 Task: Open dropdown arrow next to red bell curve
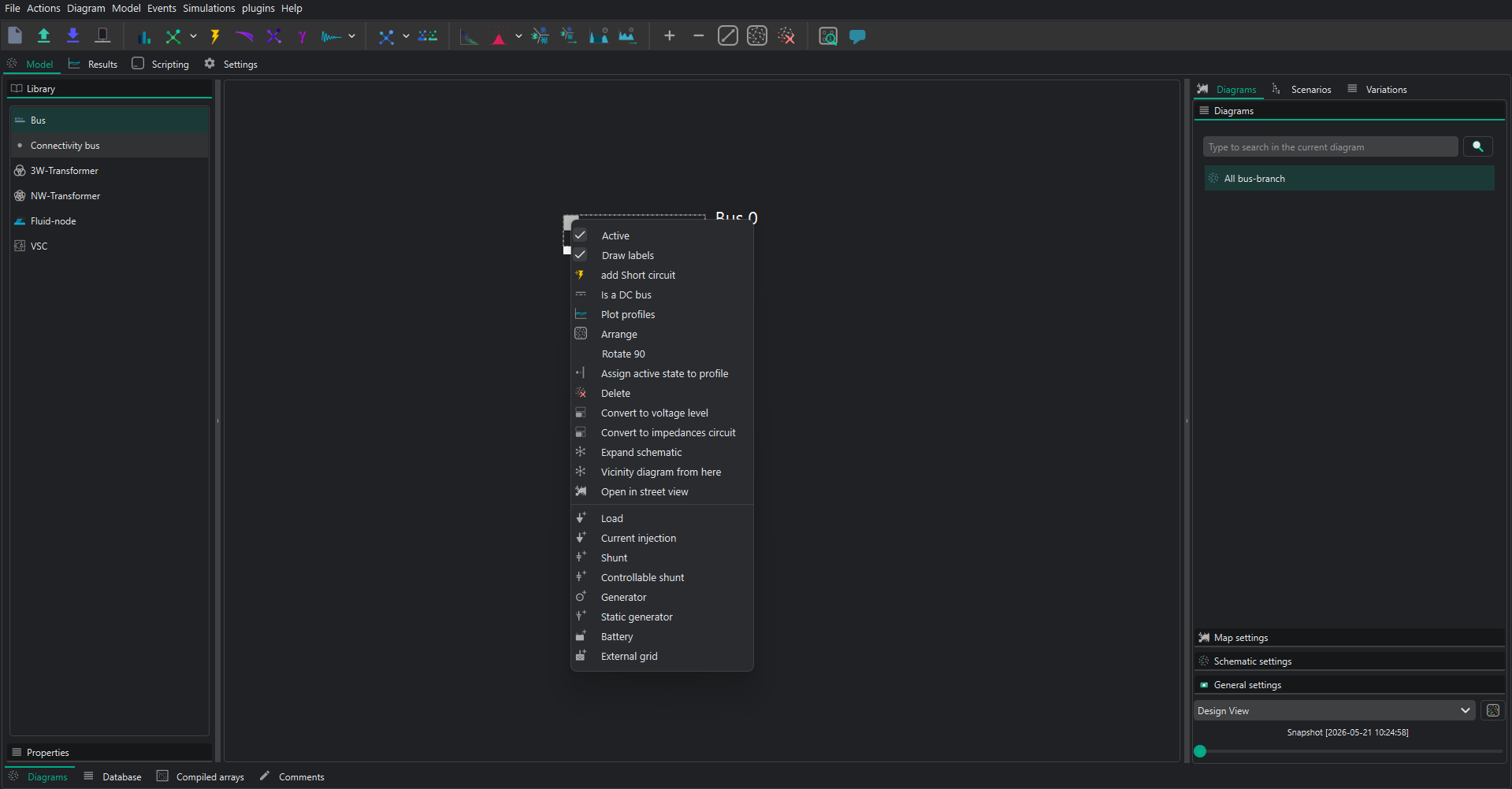(x=518, y=36)
